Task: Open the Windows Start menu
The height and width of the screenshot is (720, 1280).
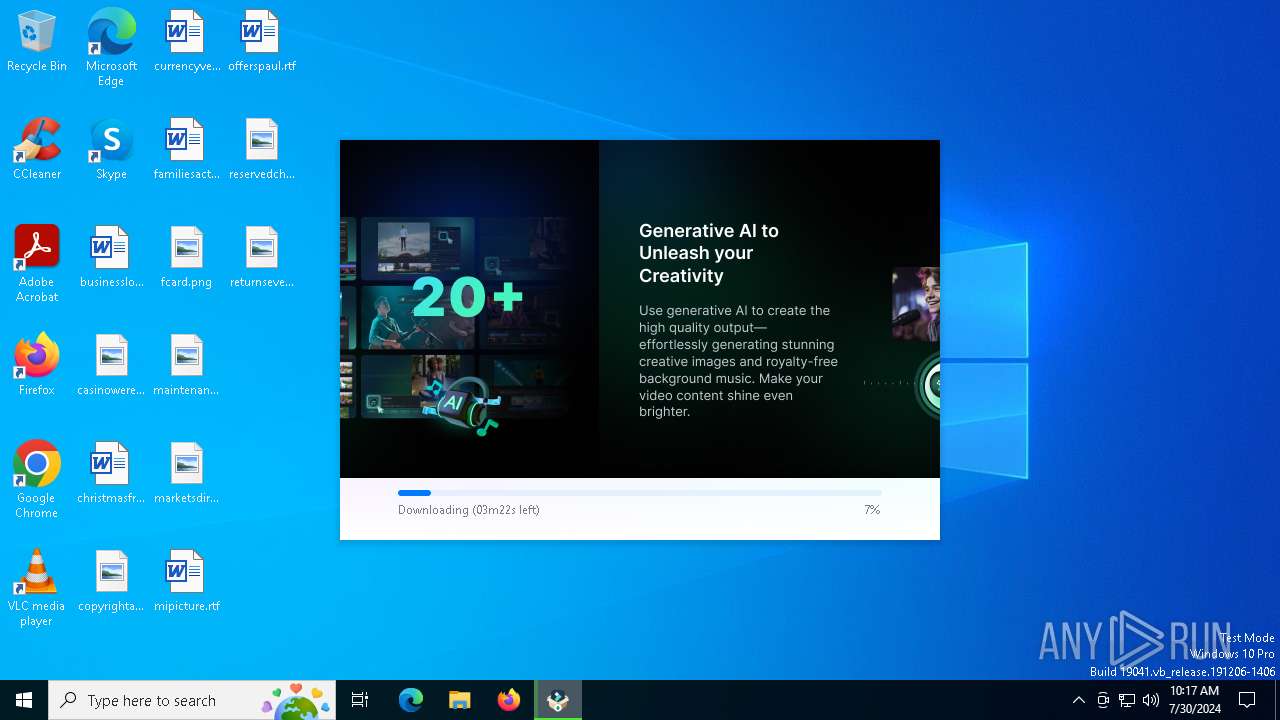Action: coord(24,700)
